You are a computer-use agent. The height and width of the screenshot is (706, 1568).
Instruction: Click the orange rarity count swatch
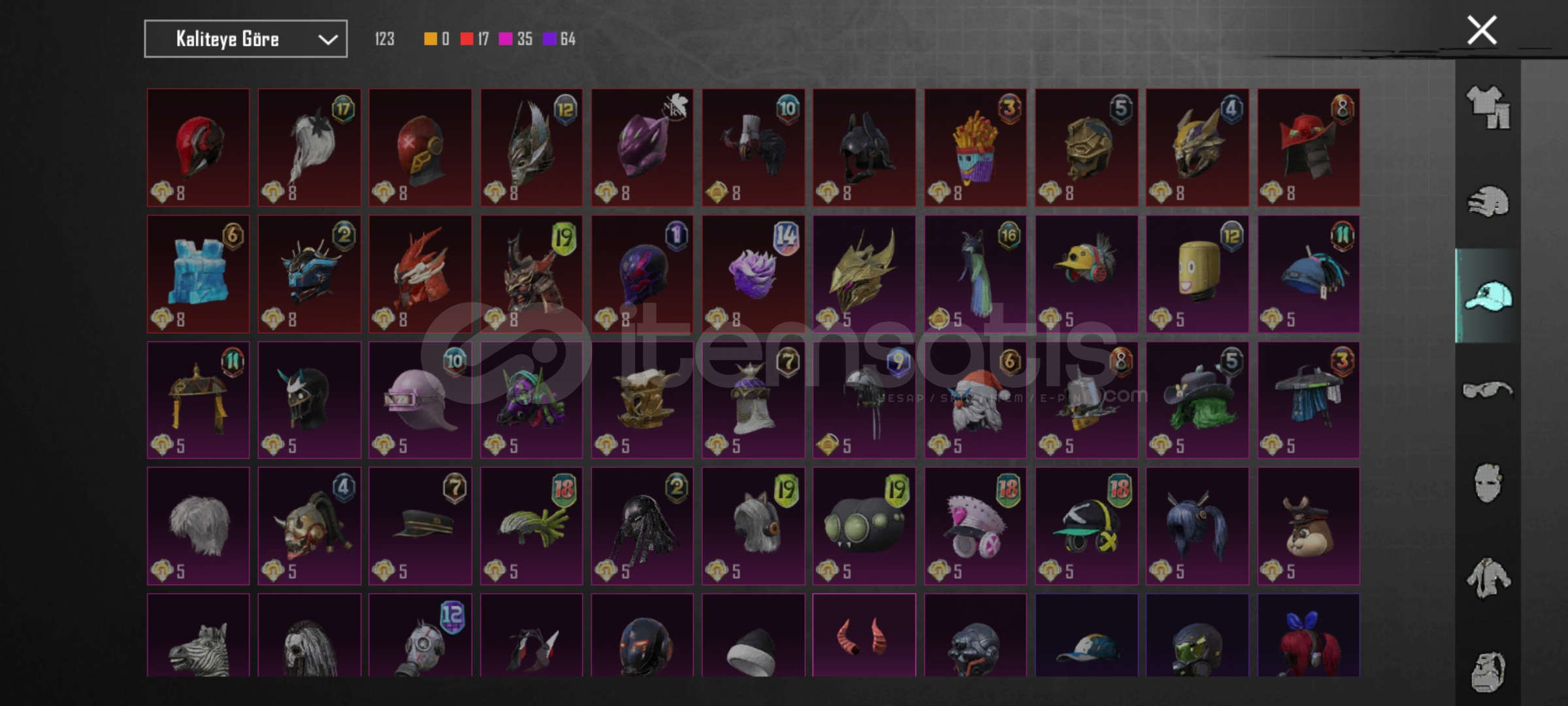[x=436, y=39]
